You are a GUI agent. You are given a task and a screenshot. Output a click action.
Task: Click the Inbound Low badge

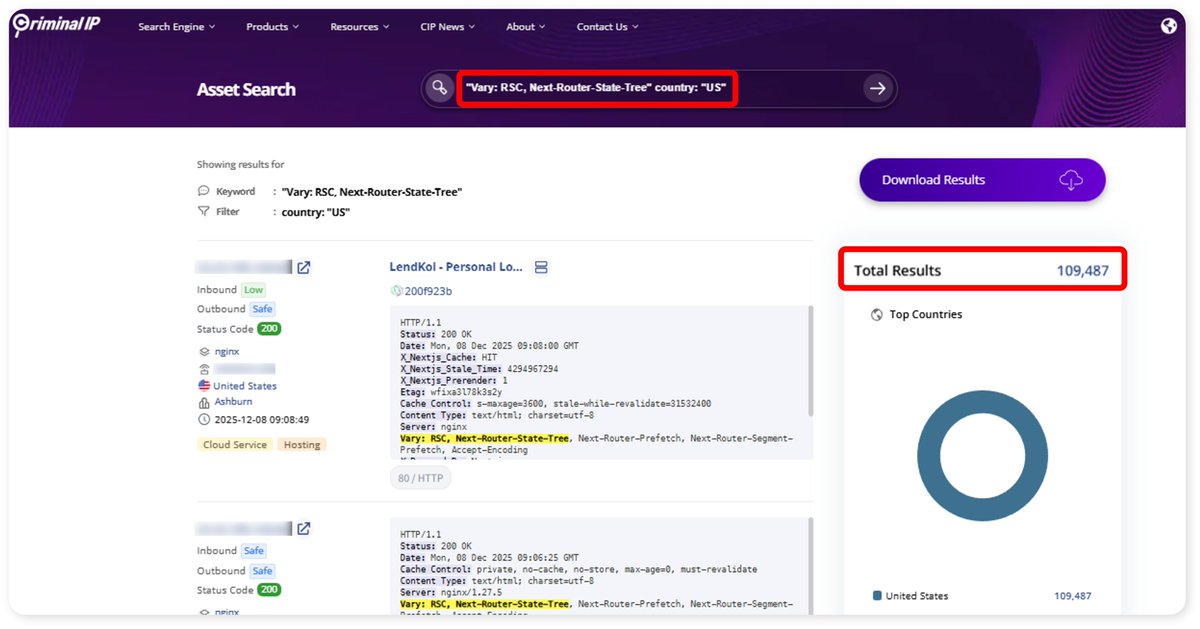(x=253, y=290)
